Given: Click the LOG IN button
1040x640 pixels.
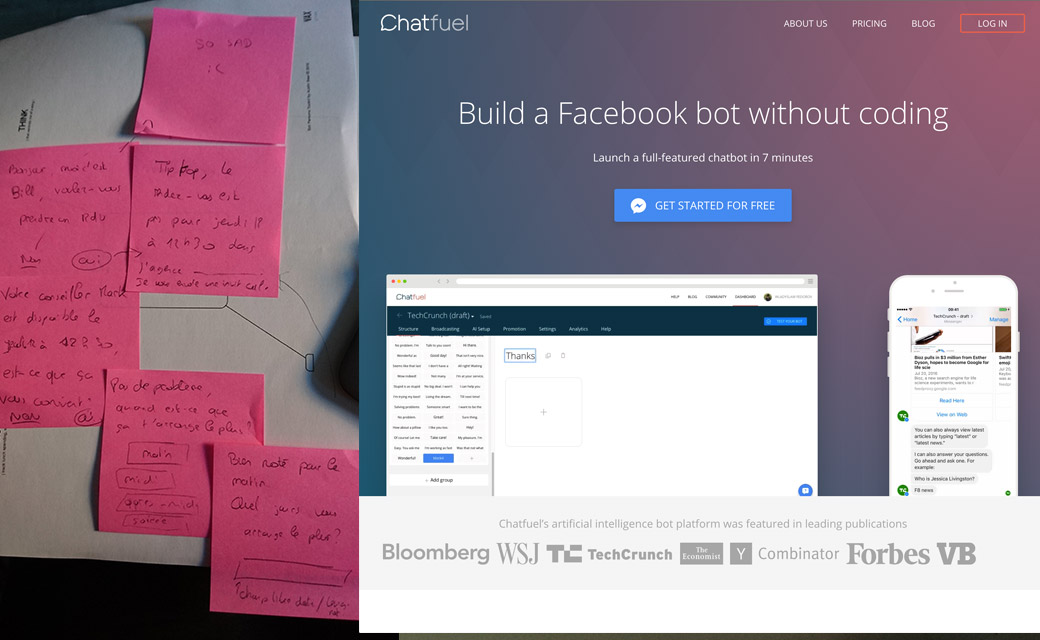Looking at the screenshot, I should coord(992,23).
